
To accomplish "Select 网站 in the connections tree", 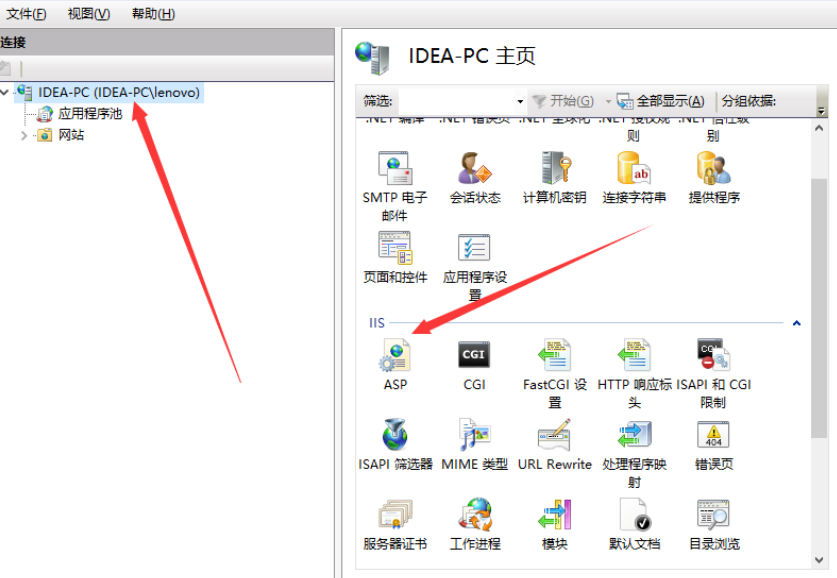I will click(x=61, y=135).
